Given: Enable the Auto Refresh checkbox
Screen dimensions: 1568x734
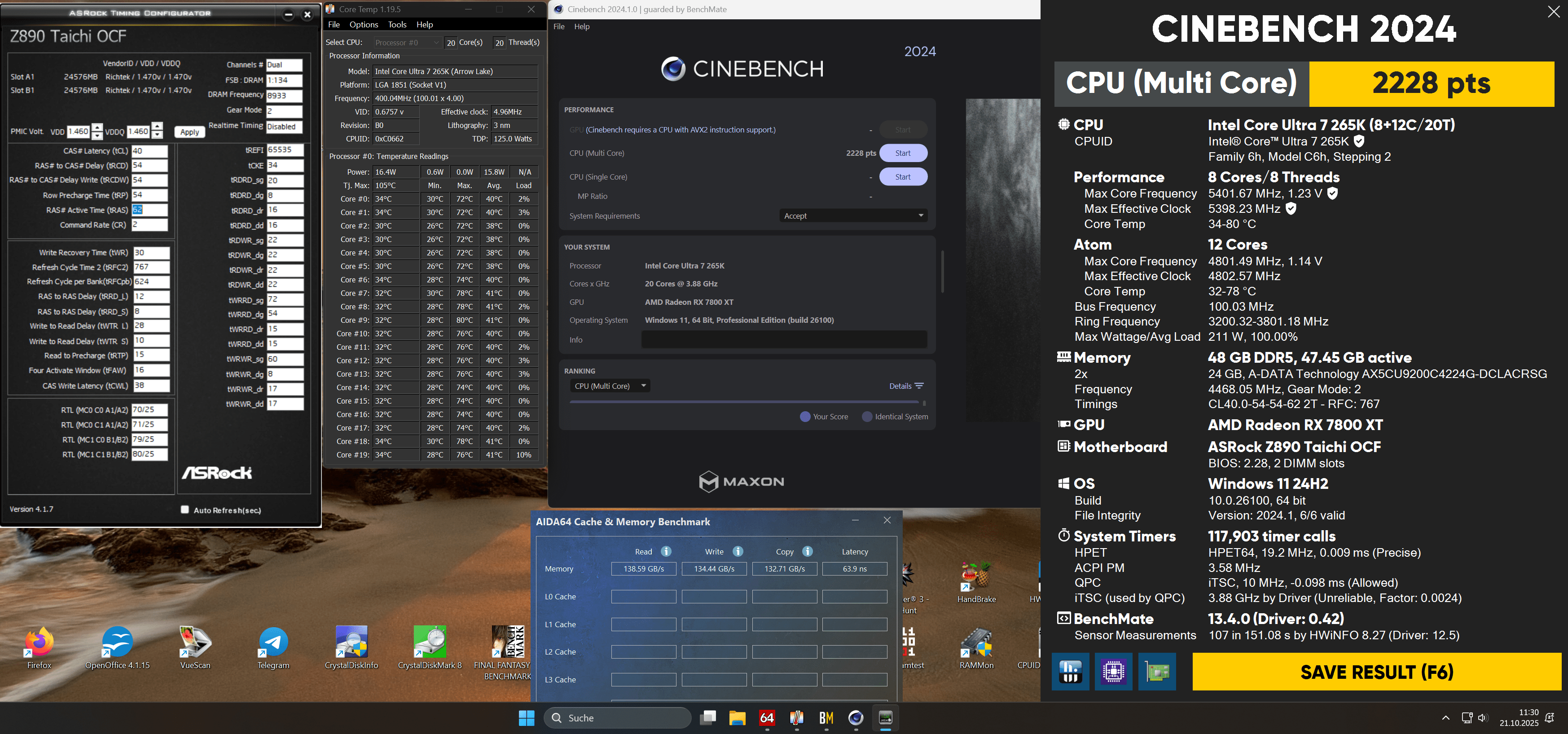Looking at the screenshot, I should pos(185,510).
